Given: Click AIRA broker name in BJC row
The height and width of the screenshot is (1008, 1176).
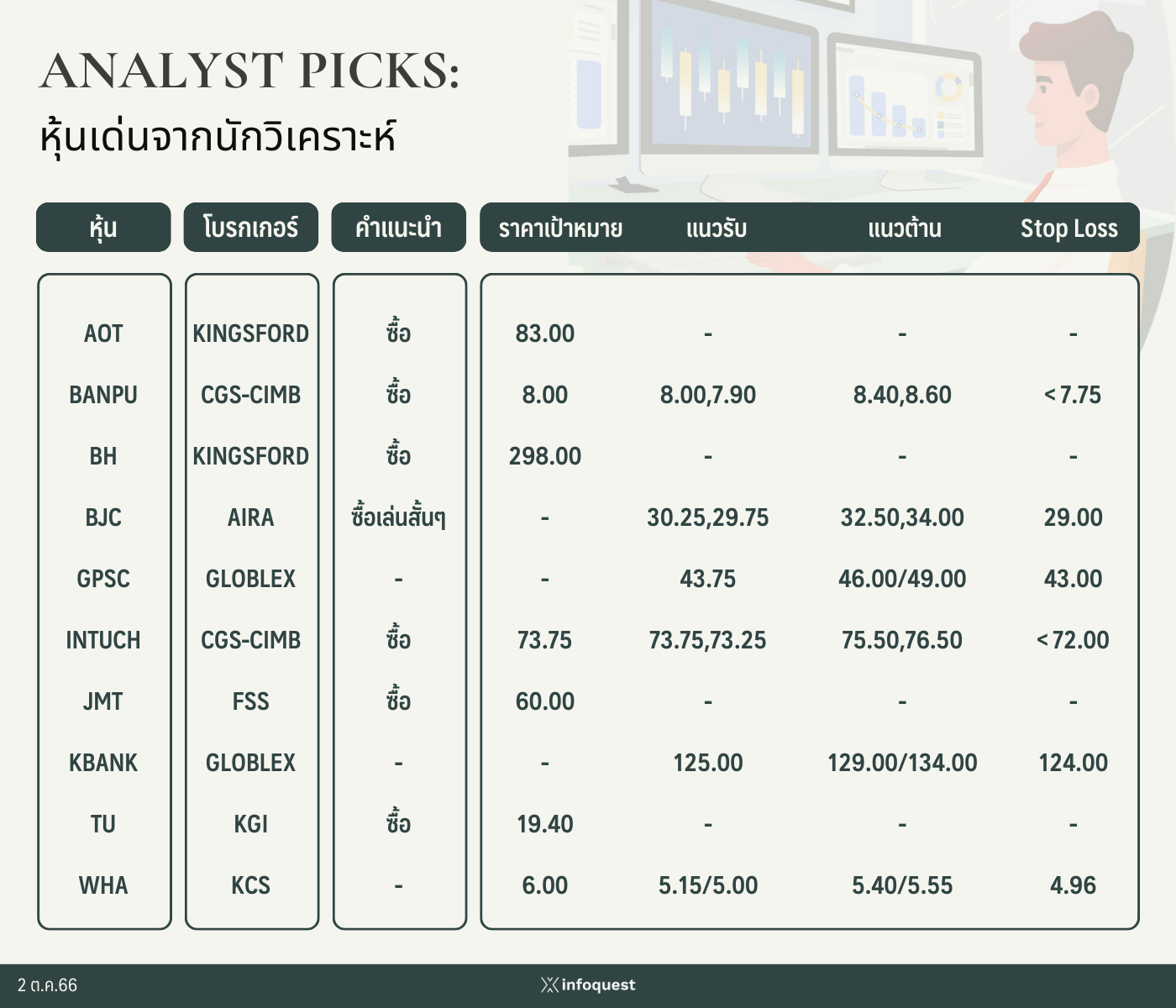Looking at the screenshot, I should point(251,517).
